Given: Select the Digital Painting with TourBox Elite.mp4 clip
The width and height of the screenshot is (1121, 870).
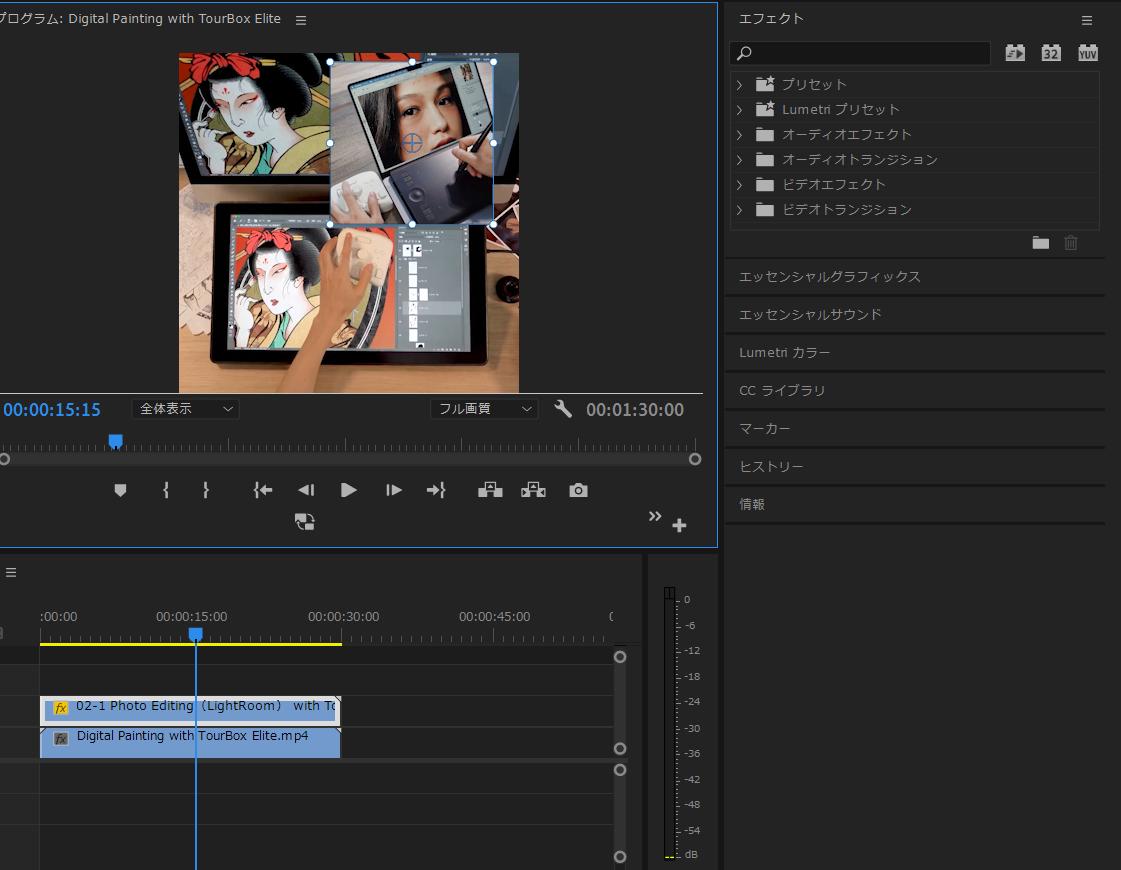Looking at the screenshot, I should tap(190, 742).
